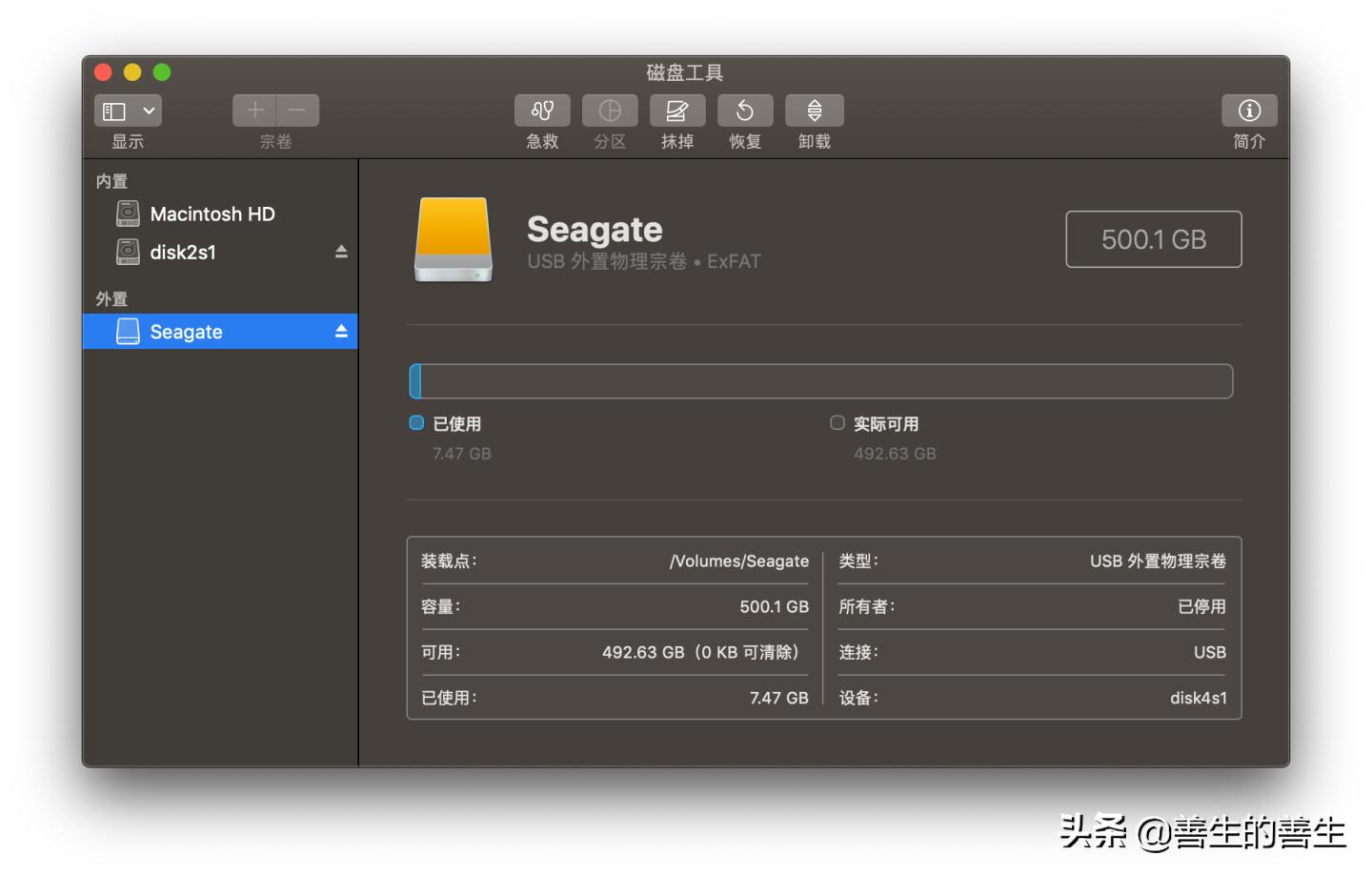Screen dimensions: 1372x876
Task: Click the 容量 500.1 GB table value
Action: 774,606
